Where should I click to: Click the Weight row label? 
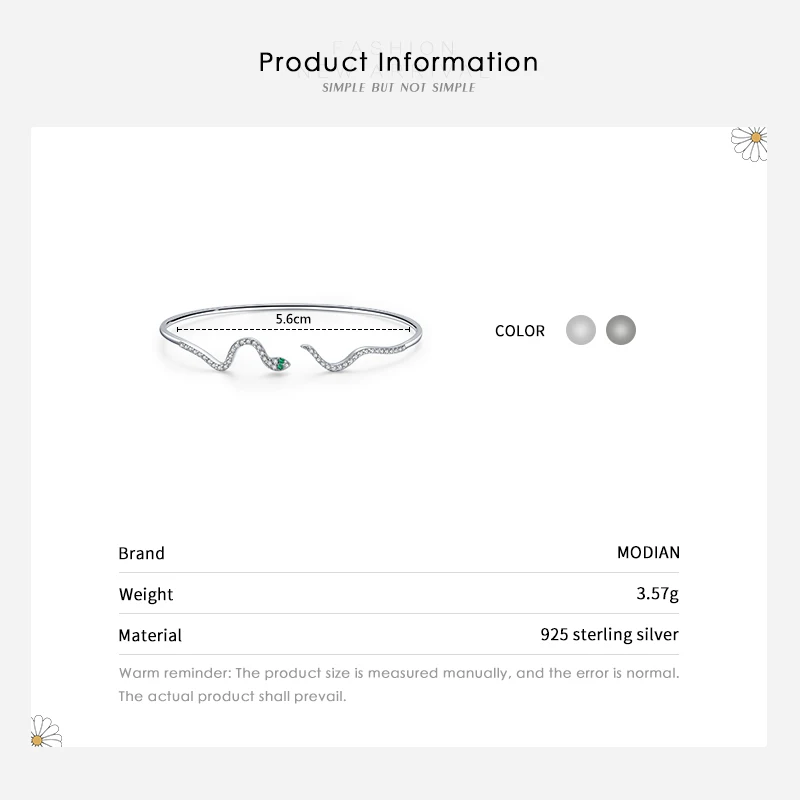(146, 594)
